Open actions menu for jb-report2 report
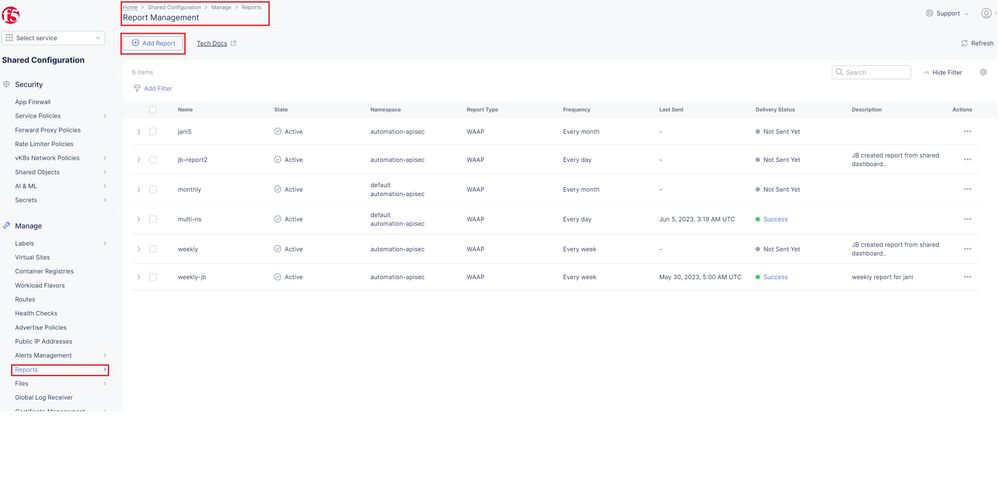This screenshot has height=491, width=999. pos(967,159)
